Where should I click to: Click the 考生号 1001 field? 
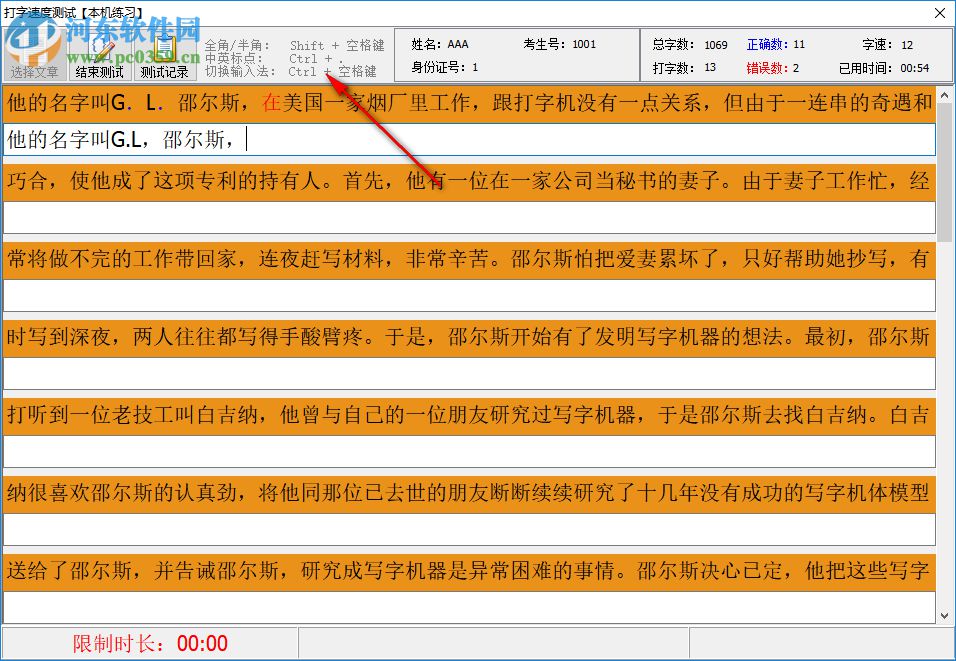pyautogui.click(x=561, y=43)
